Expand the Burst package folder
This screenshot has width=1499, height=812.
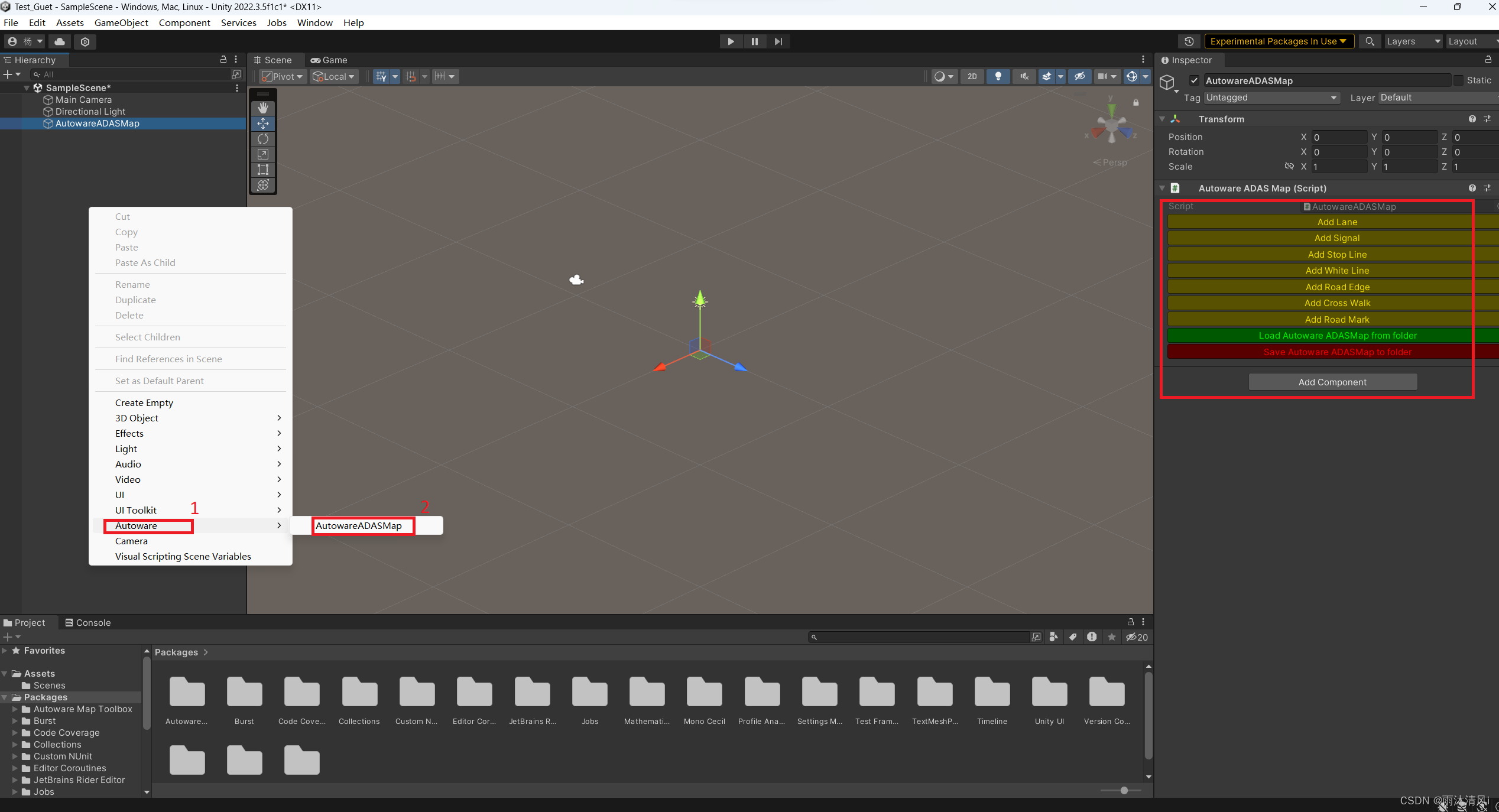pos(15,721)
